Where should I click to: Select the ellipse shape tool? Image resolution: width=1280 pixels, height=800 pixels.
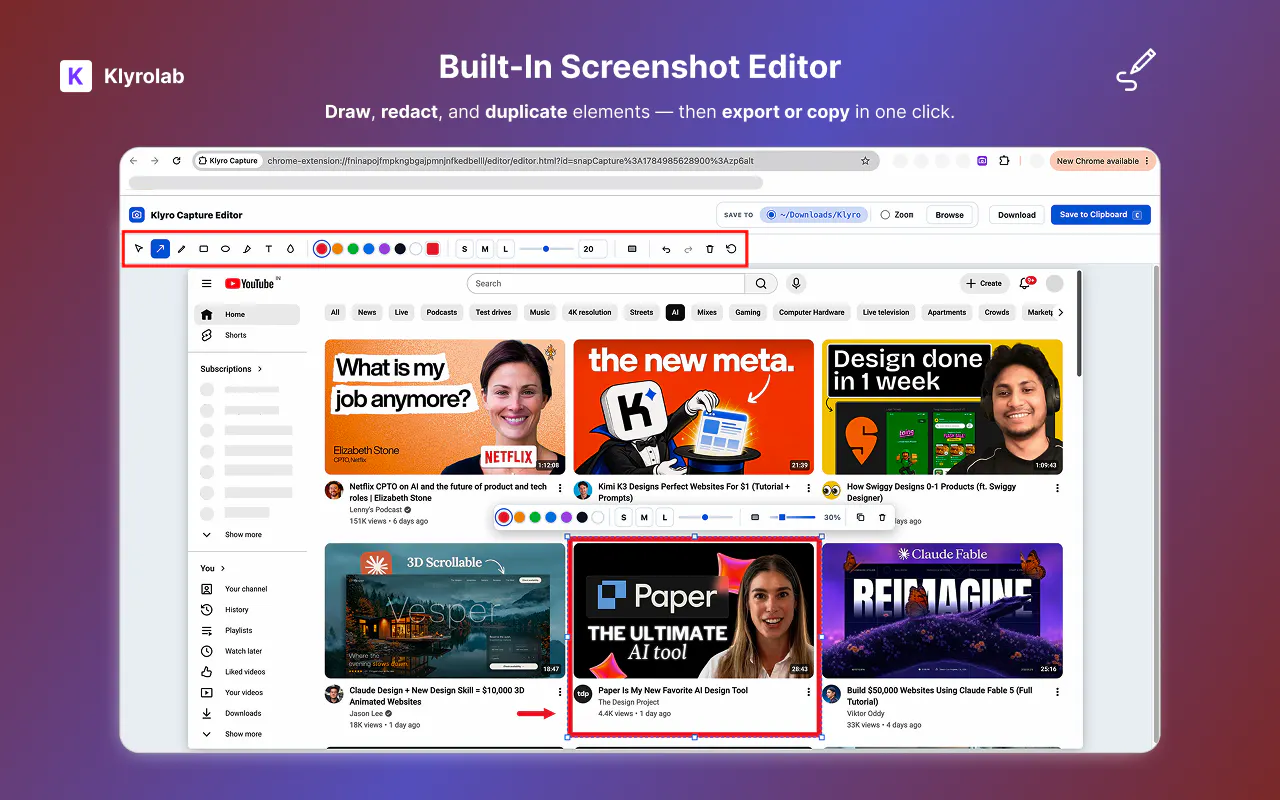pos(225,249)
